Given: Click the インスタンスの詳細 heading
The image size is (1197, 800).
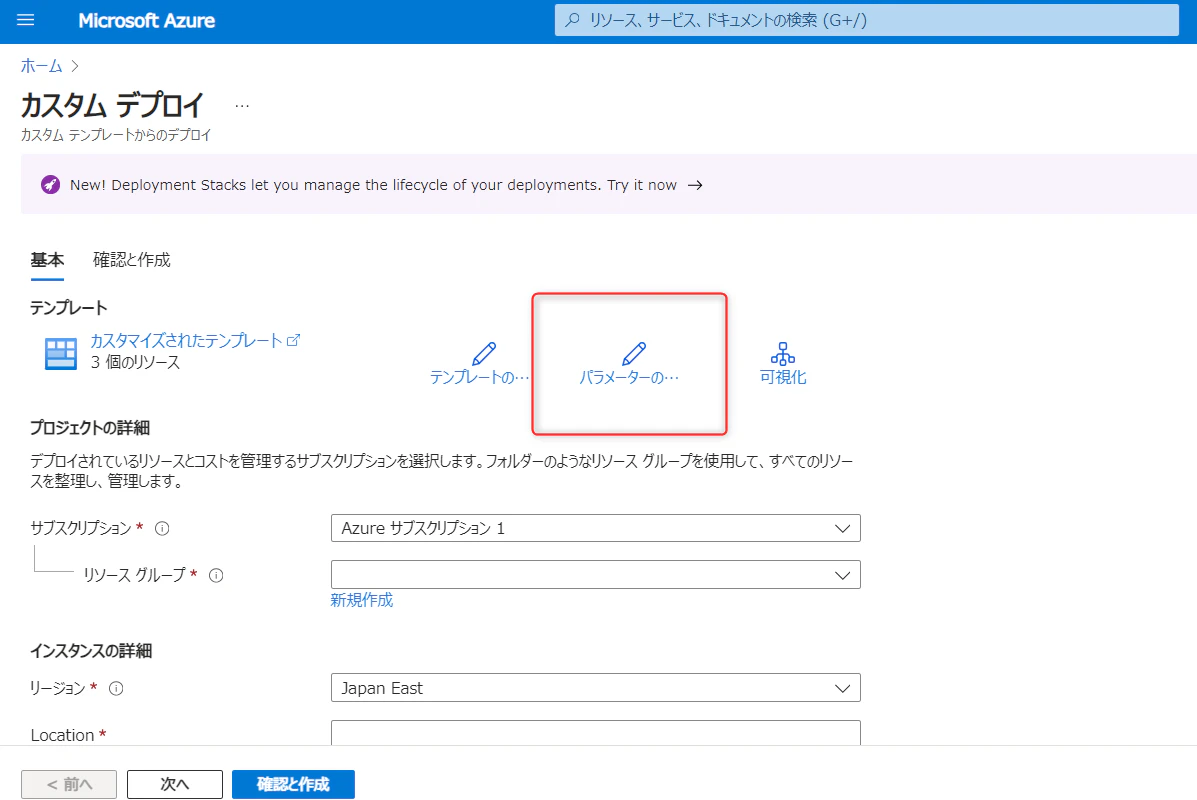Looking at the screenshot, I should [x=92, y=650].
